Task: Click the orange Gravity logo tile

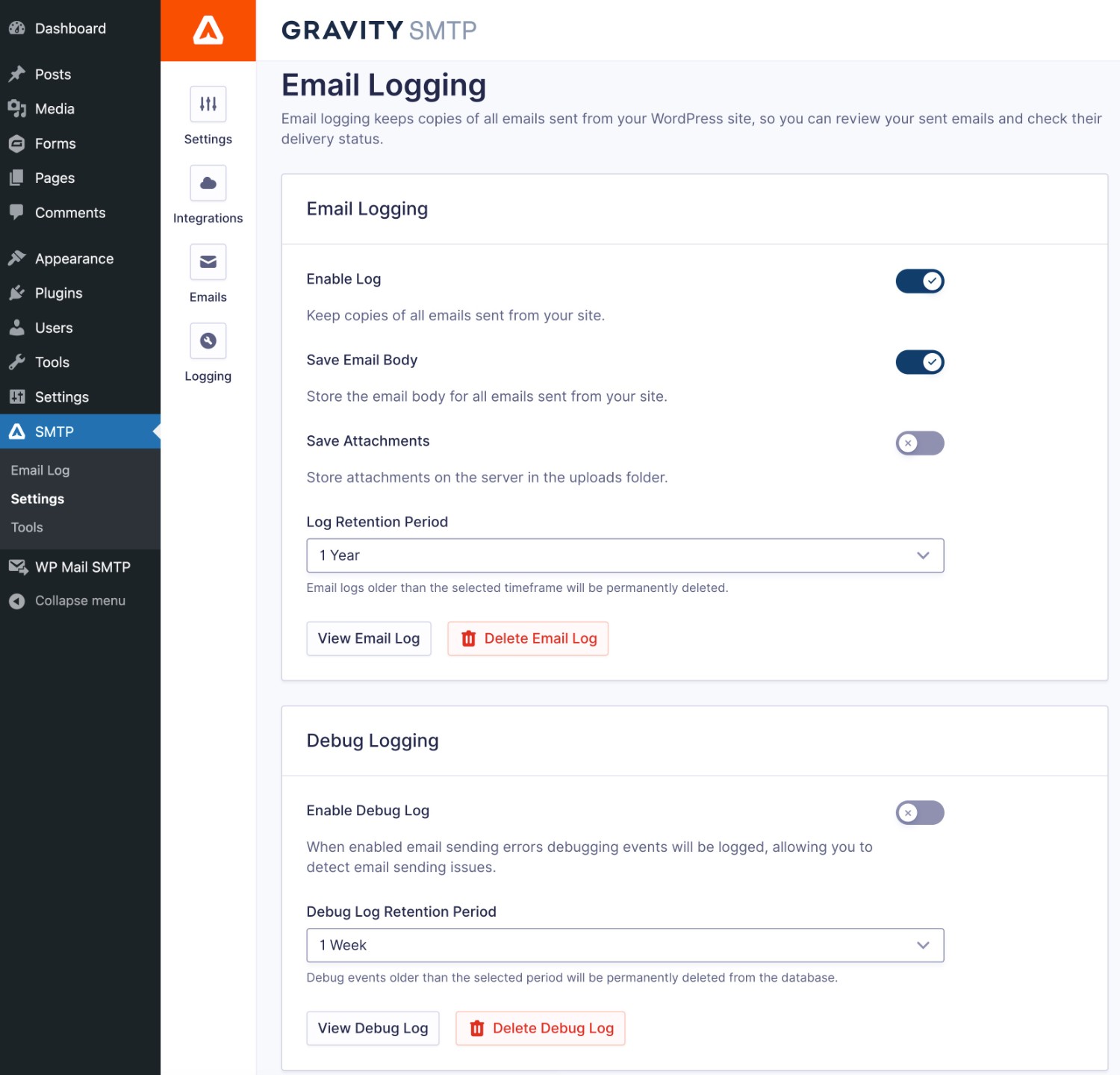Action: click(x=208, y=31)
